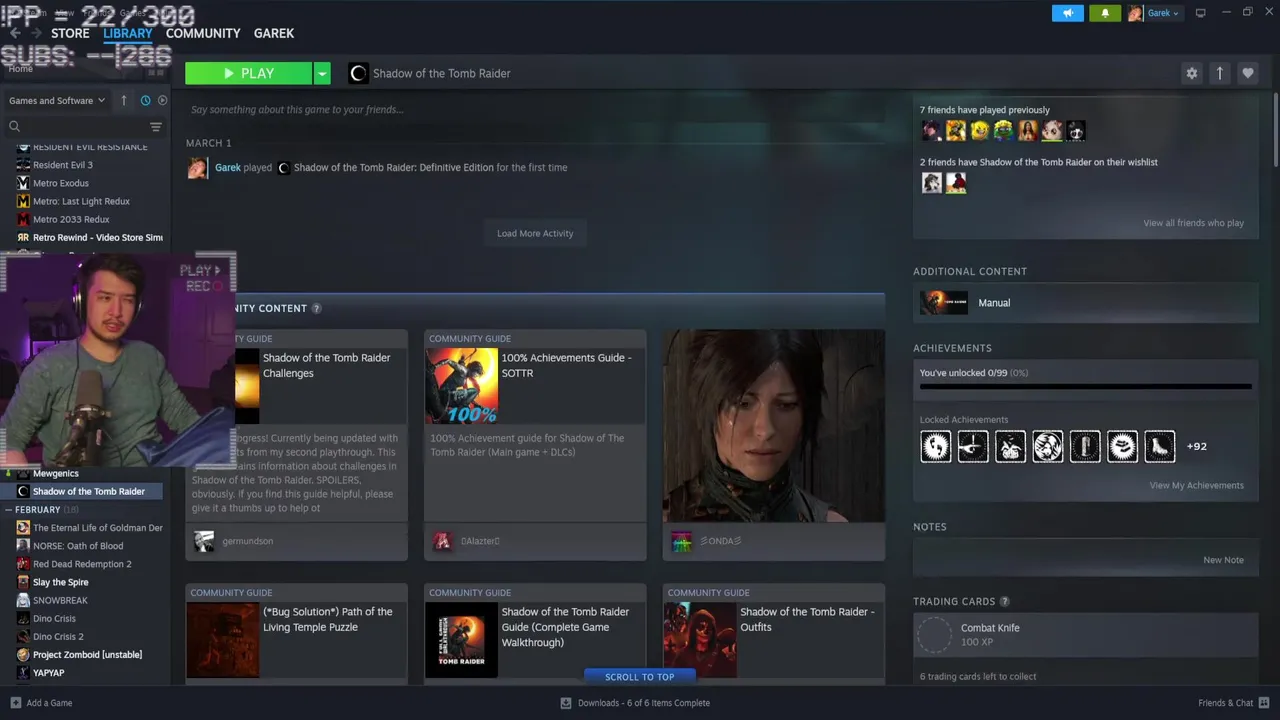This screenshot has height=720, width=1280.
Task: Click Load More Activity button
Action: [x=535, y=233]
